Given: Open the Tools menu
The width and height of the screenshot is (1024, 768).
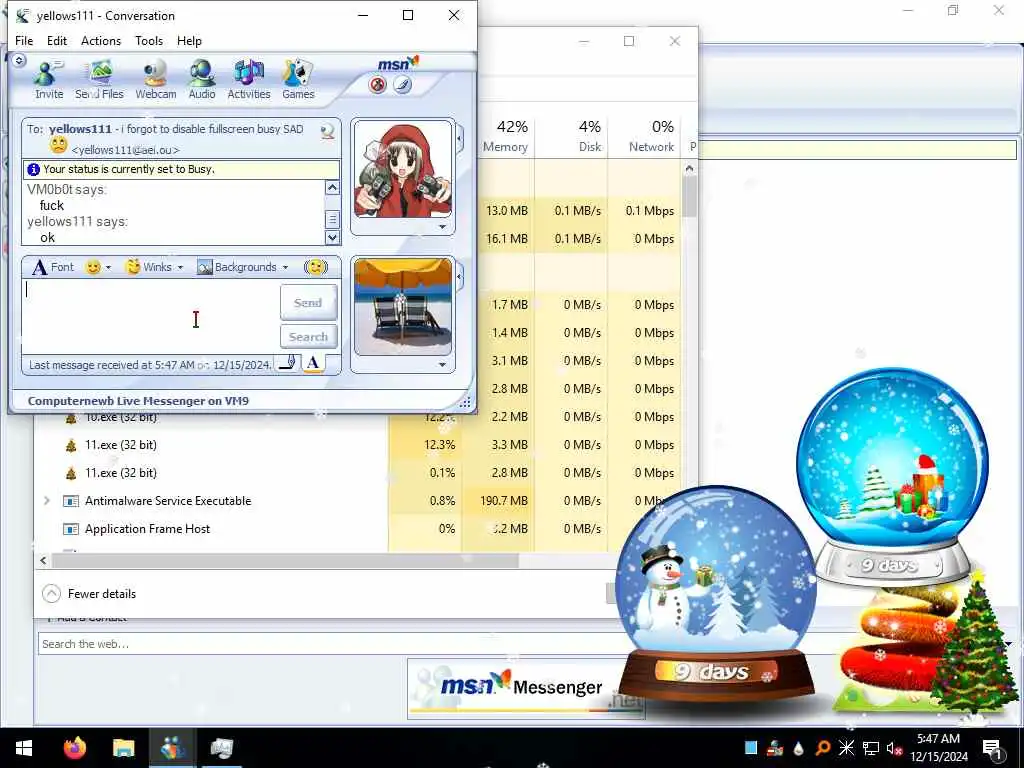Looking at the screenshot, I should [149, 40].
